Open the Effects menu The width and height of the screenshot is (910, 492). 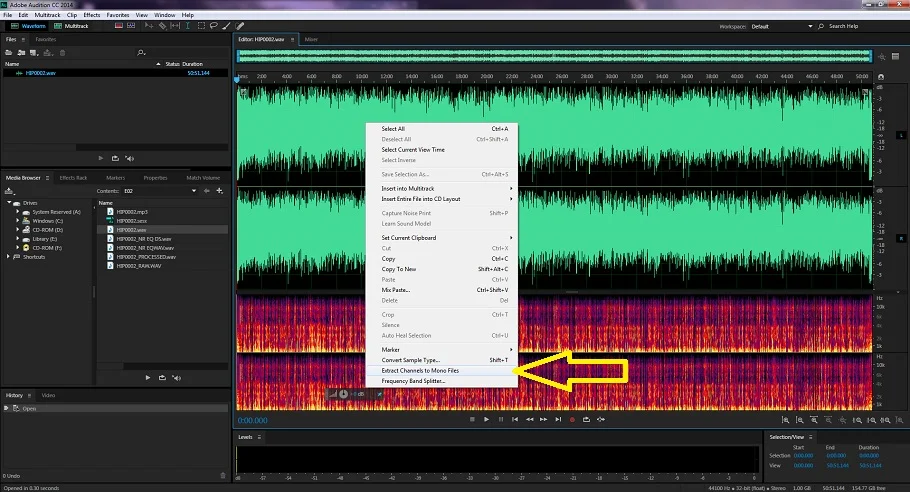[92, 15]
